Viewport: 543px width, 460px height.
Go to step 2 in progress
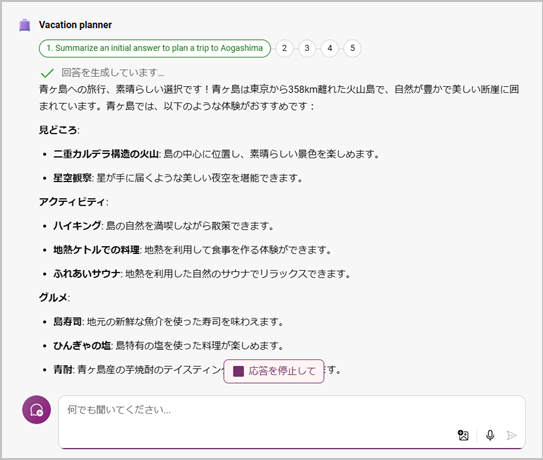point(284,48)
